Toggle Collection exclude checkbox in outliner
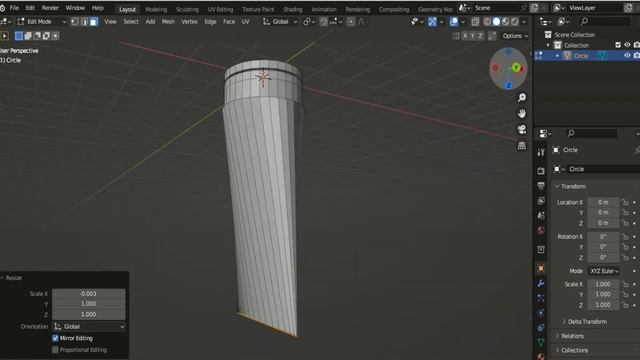 618,45
